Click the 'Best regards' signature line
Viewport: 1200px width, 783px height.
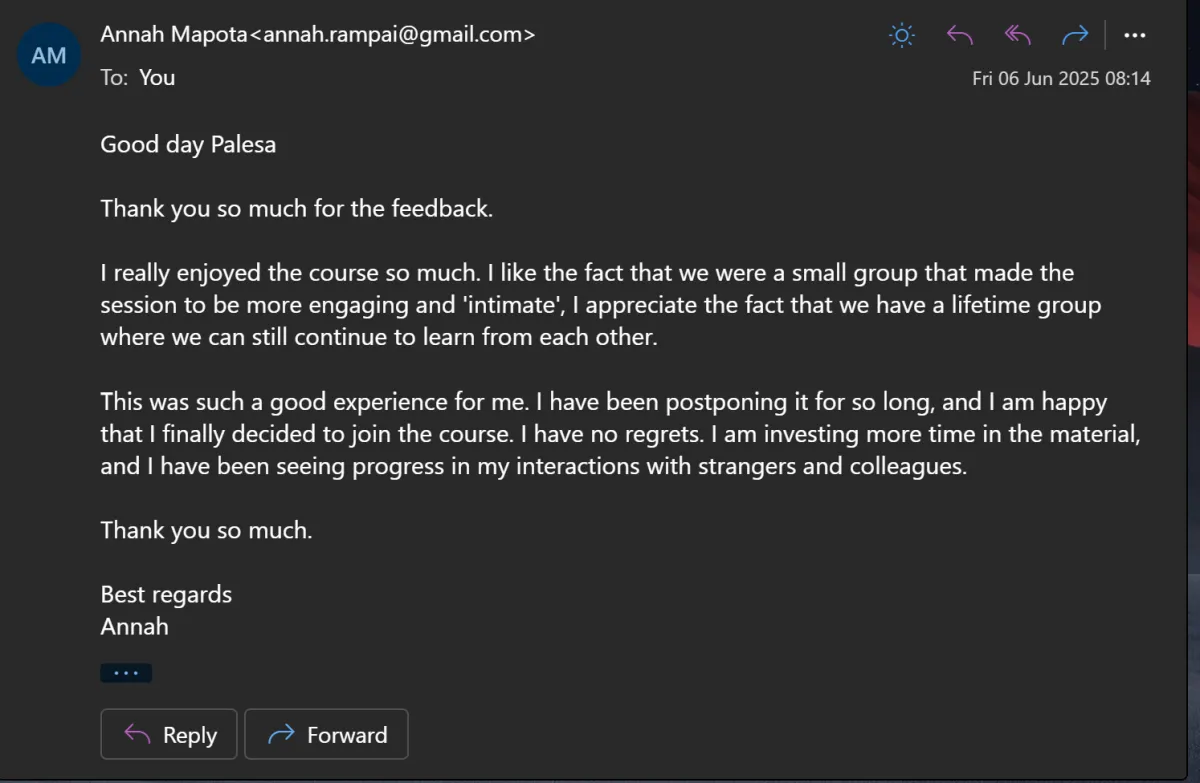pyautogui.click(x=166, y=594)
